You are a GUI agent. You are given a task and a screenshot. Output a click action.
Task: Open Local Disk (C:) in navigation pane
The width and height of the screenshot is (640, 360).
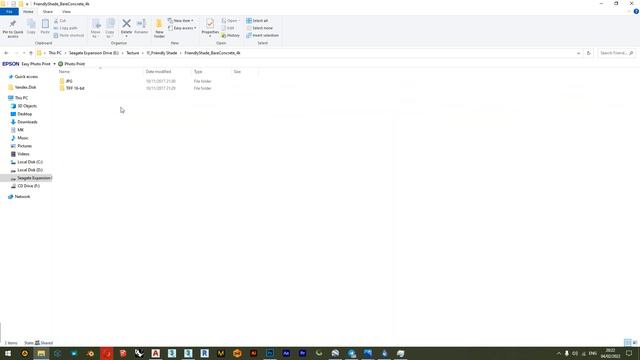30,162
